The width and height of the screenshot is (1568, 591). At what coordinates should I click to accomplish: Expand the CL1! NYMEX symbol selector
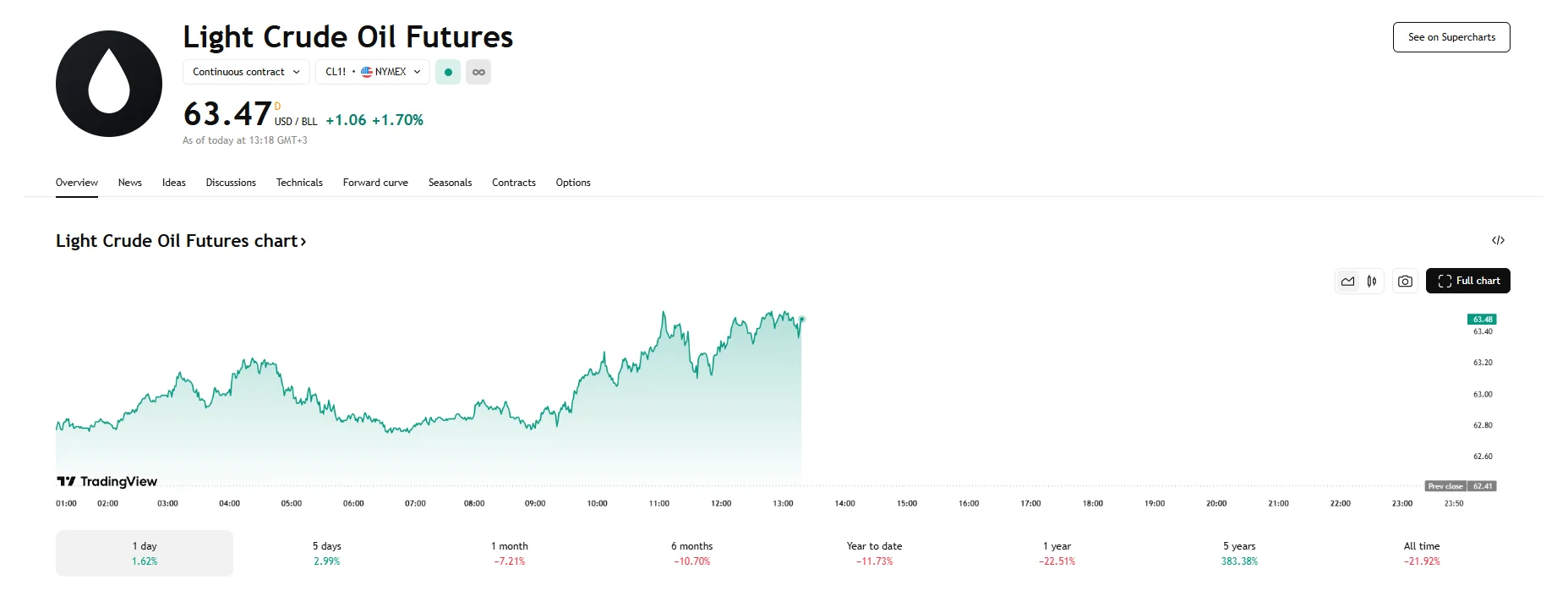point(372,72)
